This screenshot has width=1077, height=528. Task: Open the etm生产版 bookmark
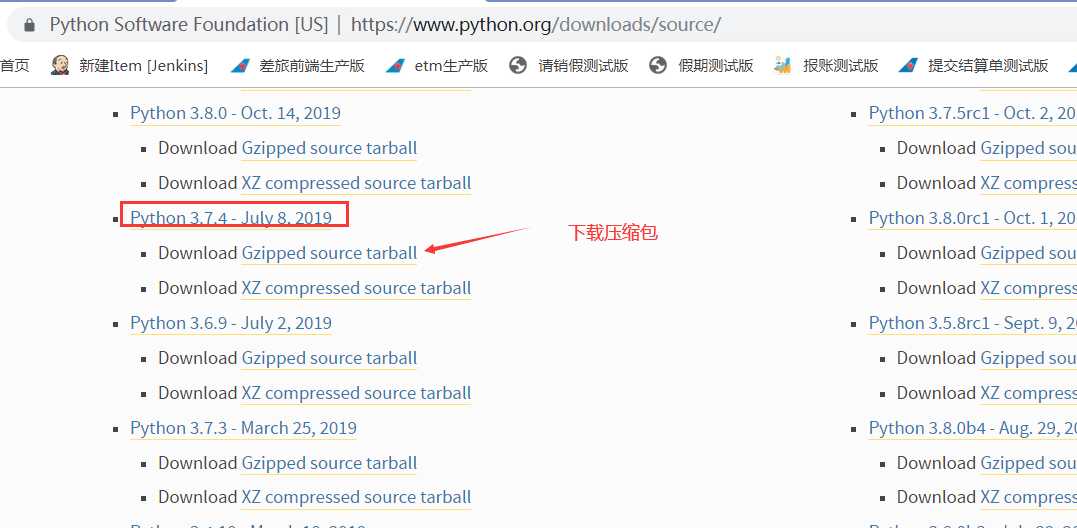[451, 66]
